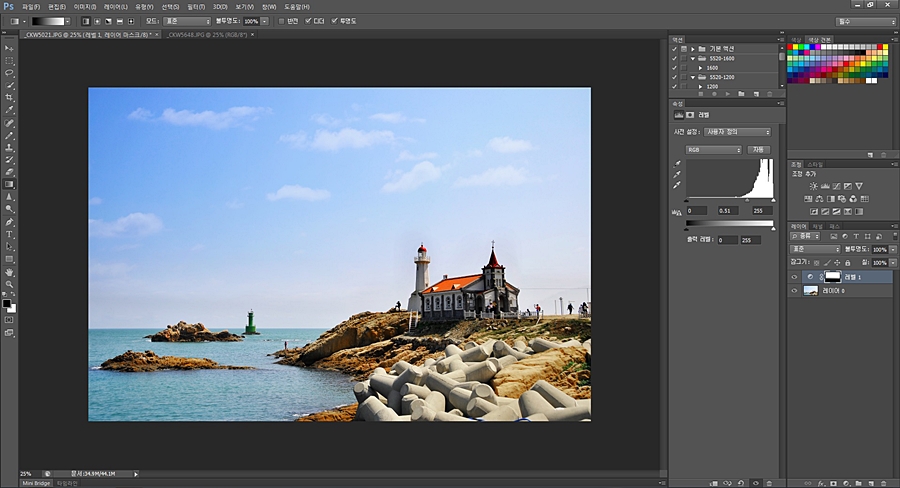Select the Horizontal Type tool
Screen dimensions: 900x488
10,234
